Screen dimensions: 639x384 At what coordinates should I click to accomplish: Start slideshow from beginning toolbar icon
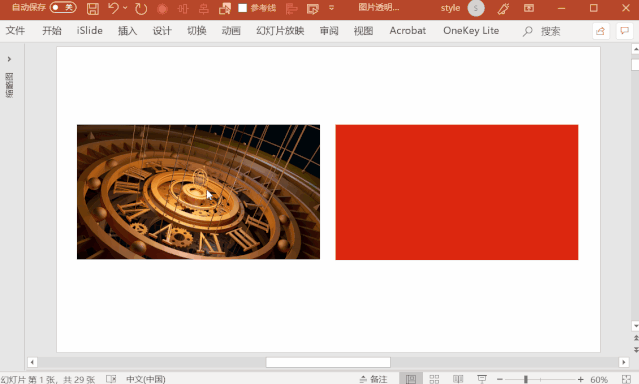click(313, 9)
